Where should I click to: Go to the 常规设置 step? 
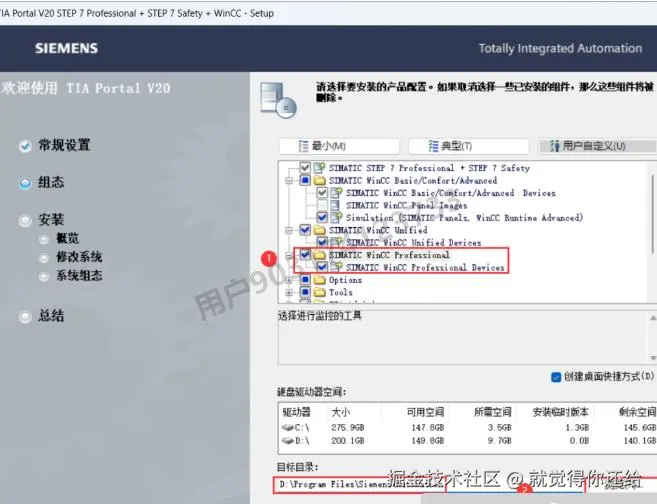[x=55, y=145]
